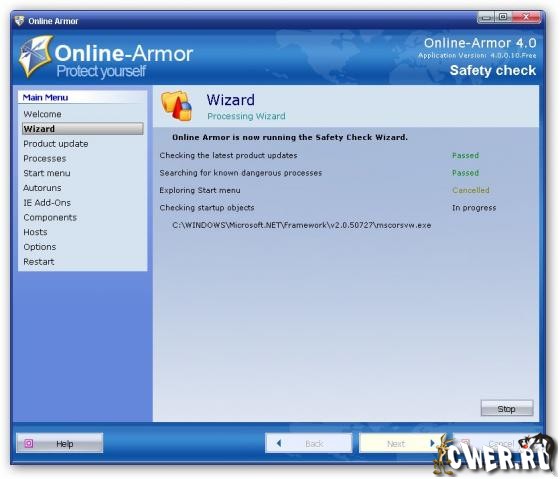
Task: Click the Back left arrow icon
Action: 279,443
